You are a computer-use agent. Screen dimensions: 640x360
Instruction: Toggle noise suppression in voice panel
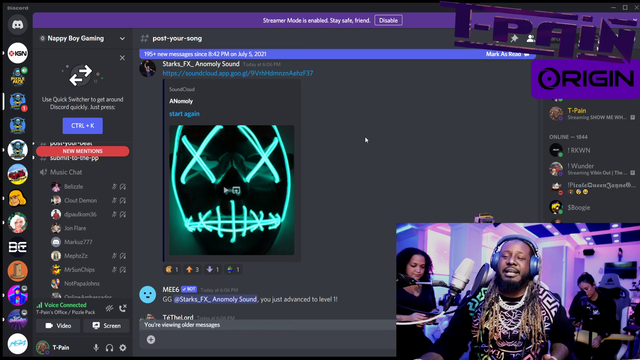click(x=109, y=309)
